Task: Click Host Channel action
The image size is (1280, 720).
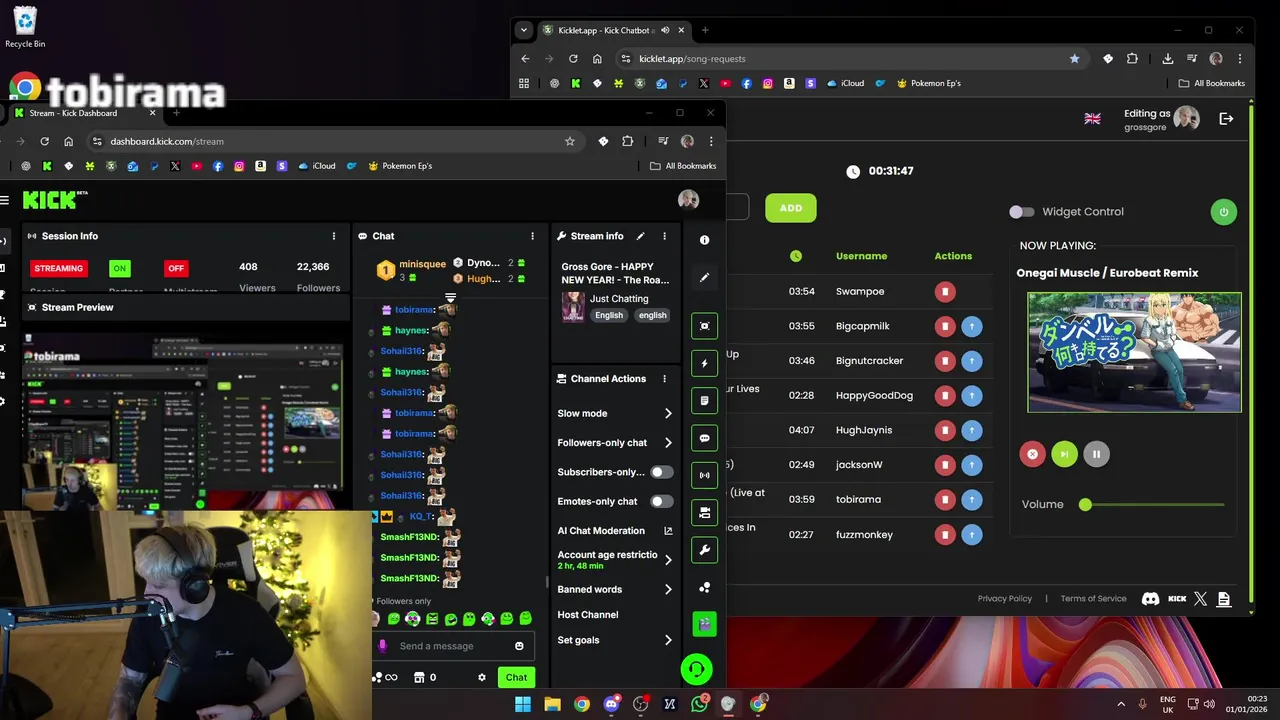Action: (x=588, y=615)
